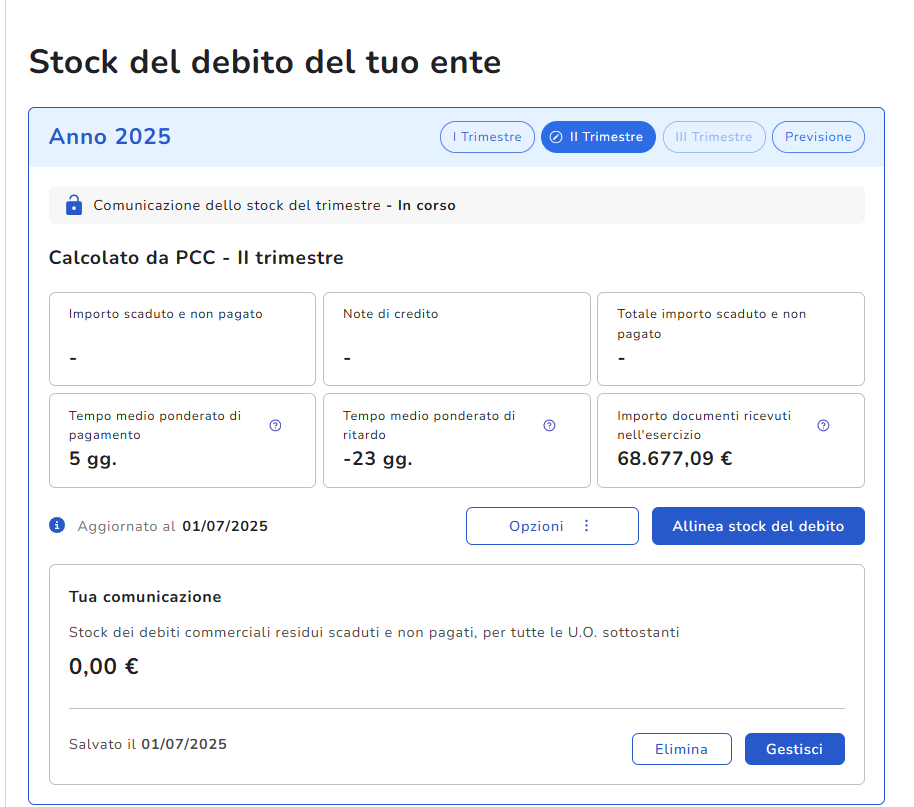Click the blue lock icon in status banner
The width and height of the screenshot is (914, 807).
tap(73, 205)
